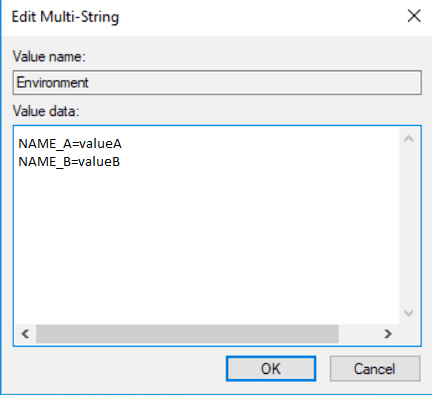Screen dimensions: 432x395
Task: Click the word valueA in first line
Action: [x=100, y=144]
